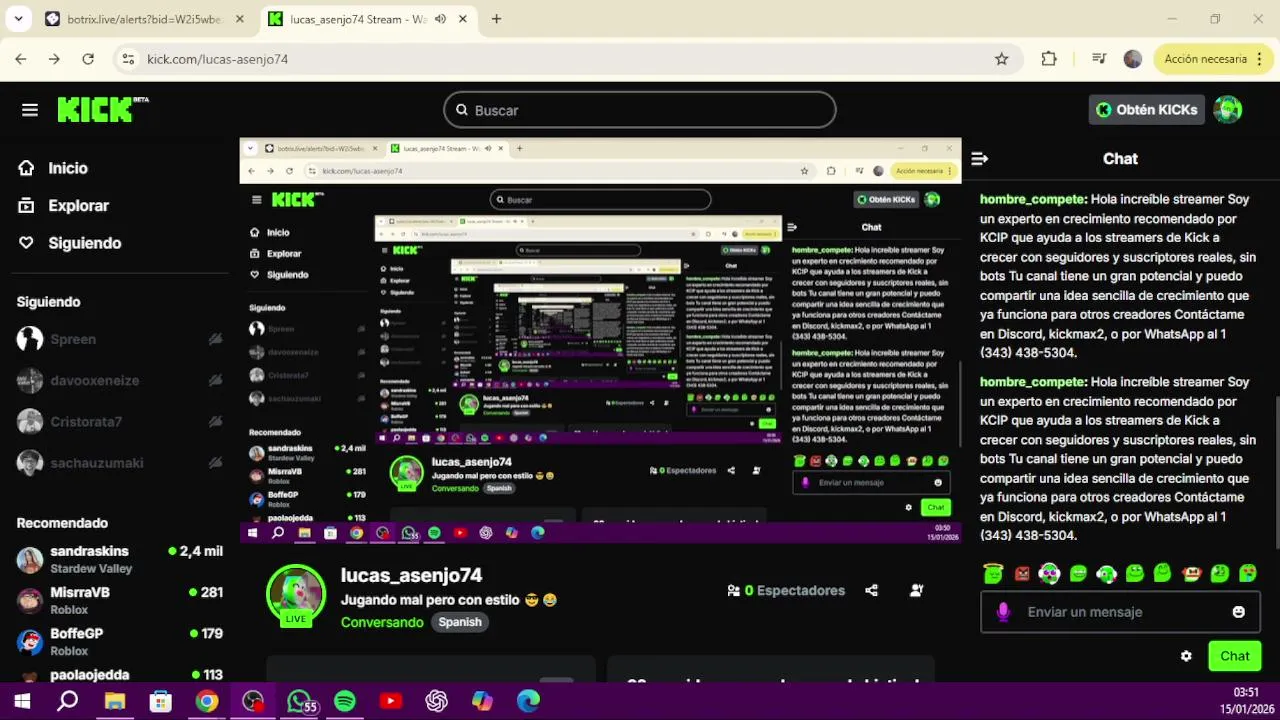The image size is (1280, 720).
Task: Open davooxeneize followed channel
Action: tap(94, 380)
